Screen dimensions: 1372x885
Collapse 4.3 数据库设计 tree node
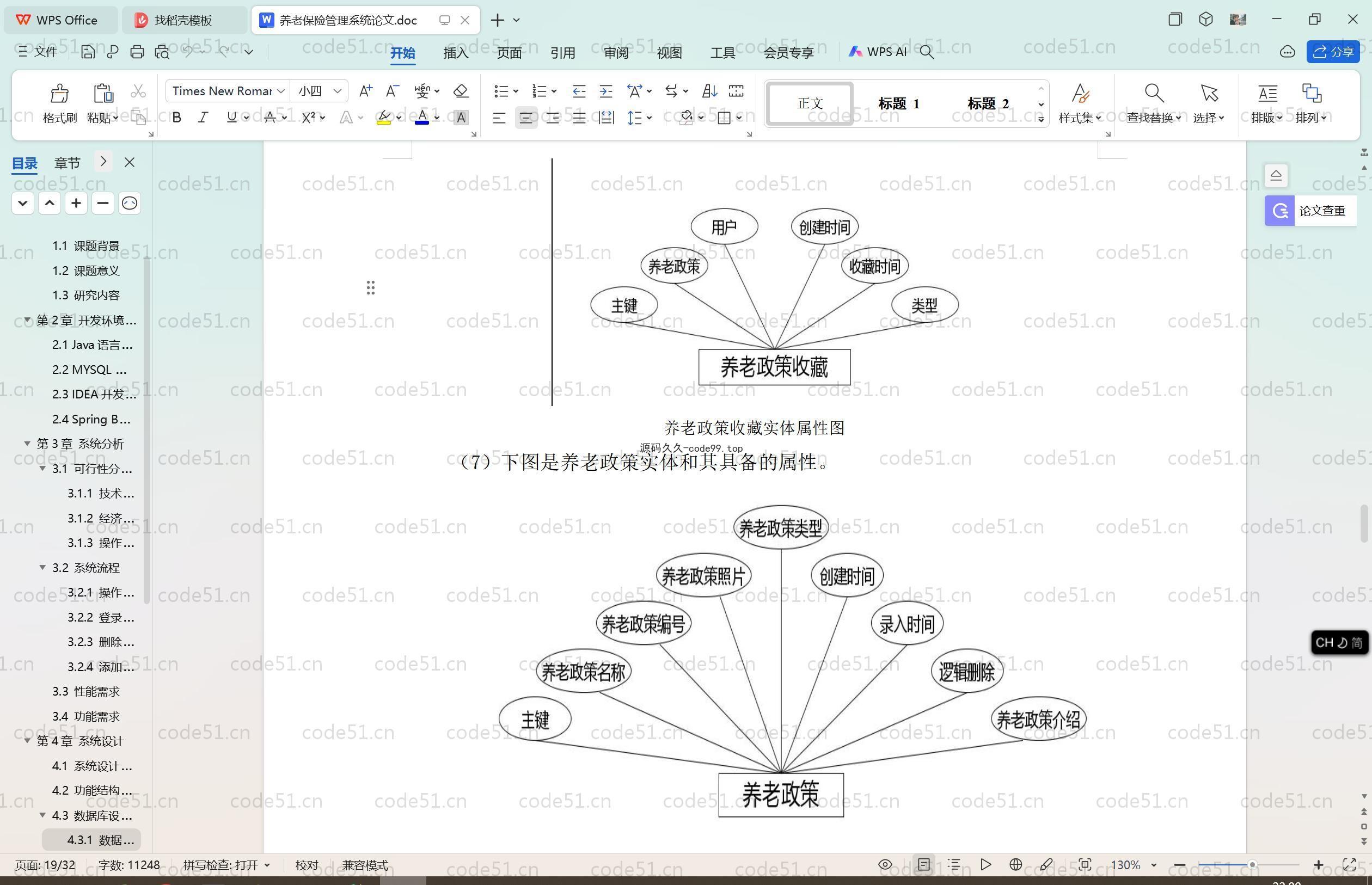pos(42,815)
